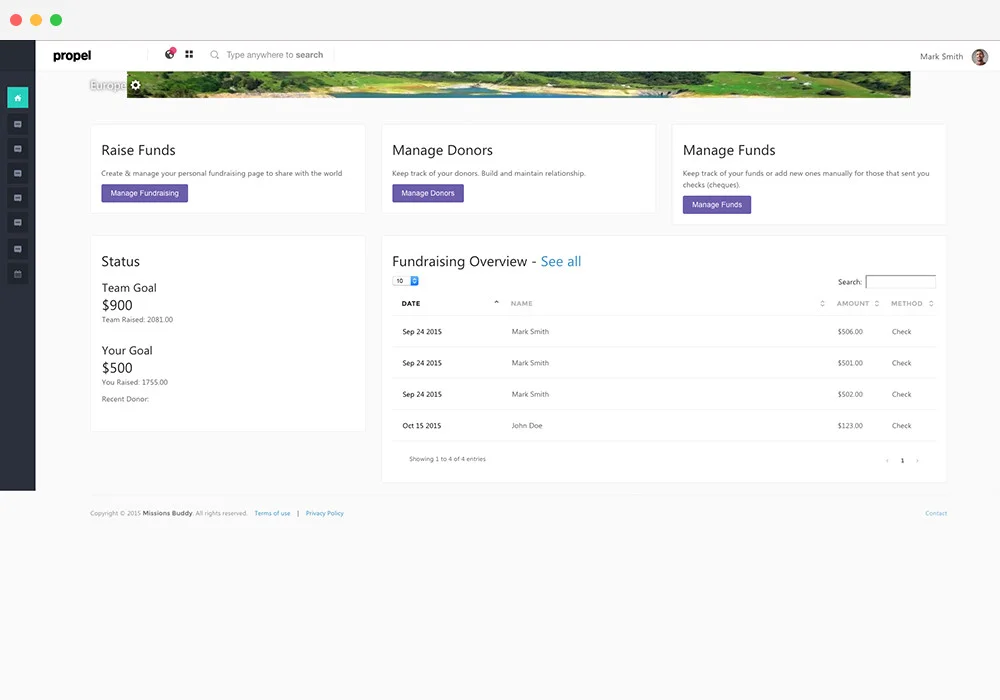The height and width of the screenshot is (700, 1000).
Task: Select the calendar icon in the sidebar
Action: point(17,273)
